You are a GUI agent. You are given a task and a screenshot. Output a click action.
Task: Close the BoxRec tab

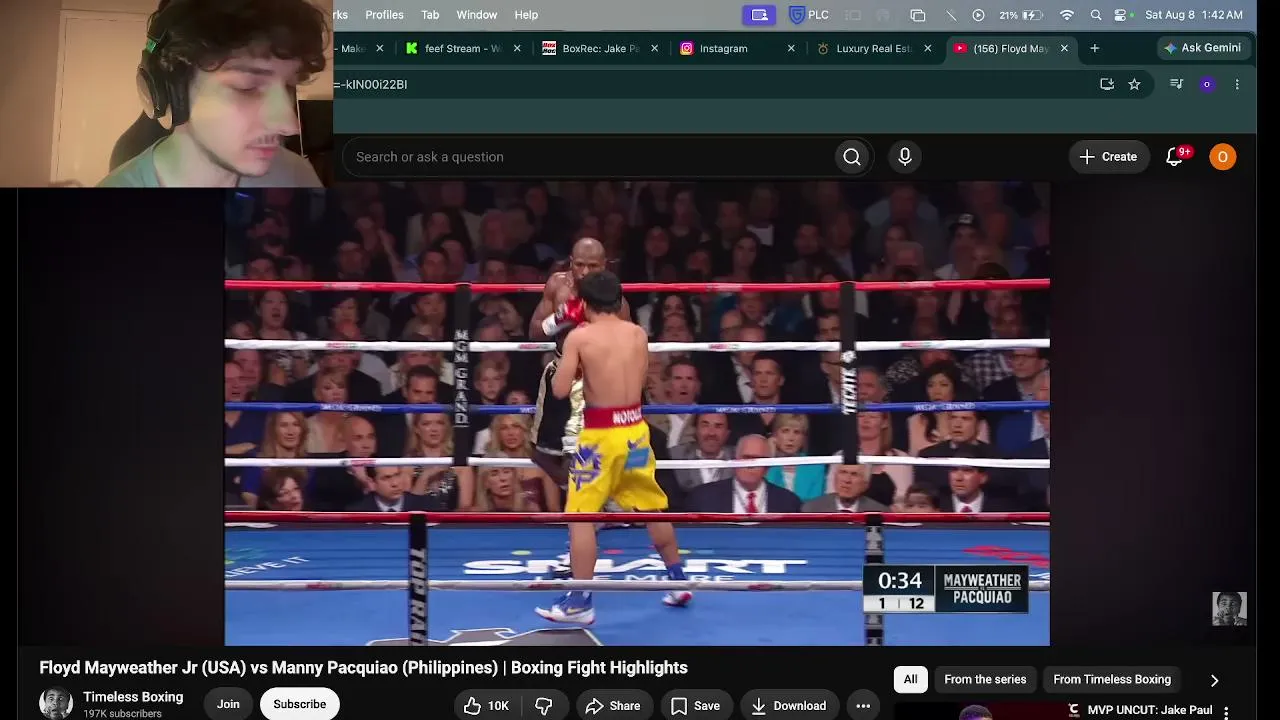click(655, 48)
